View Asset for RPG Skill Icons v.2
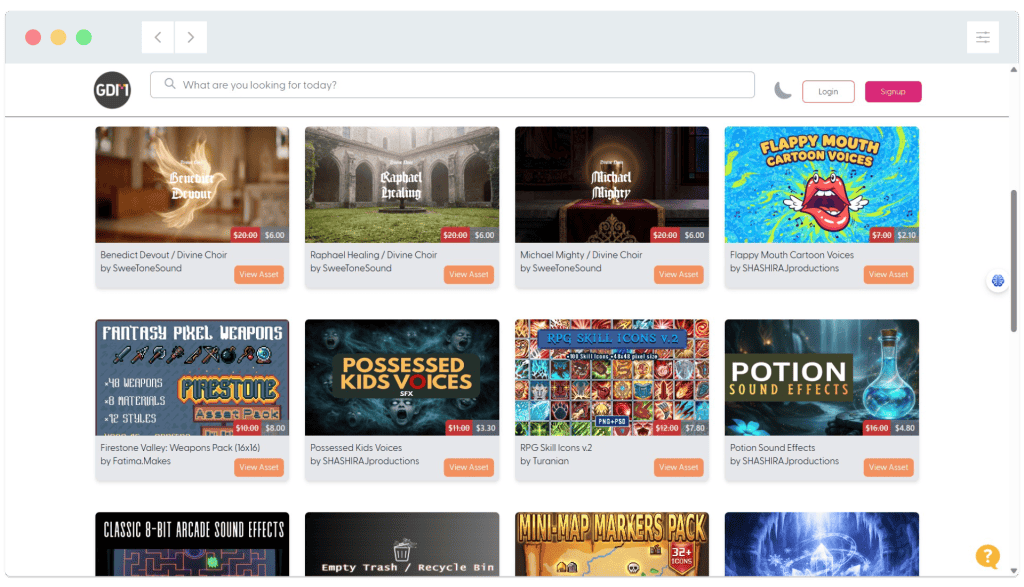This screenshot has height=587, width=1024. point(678,467)
